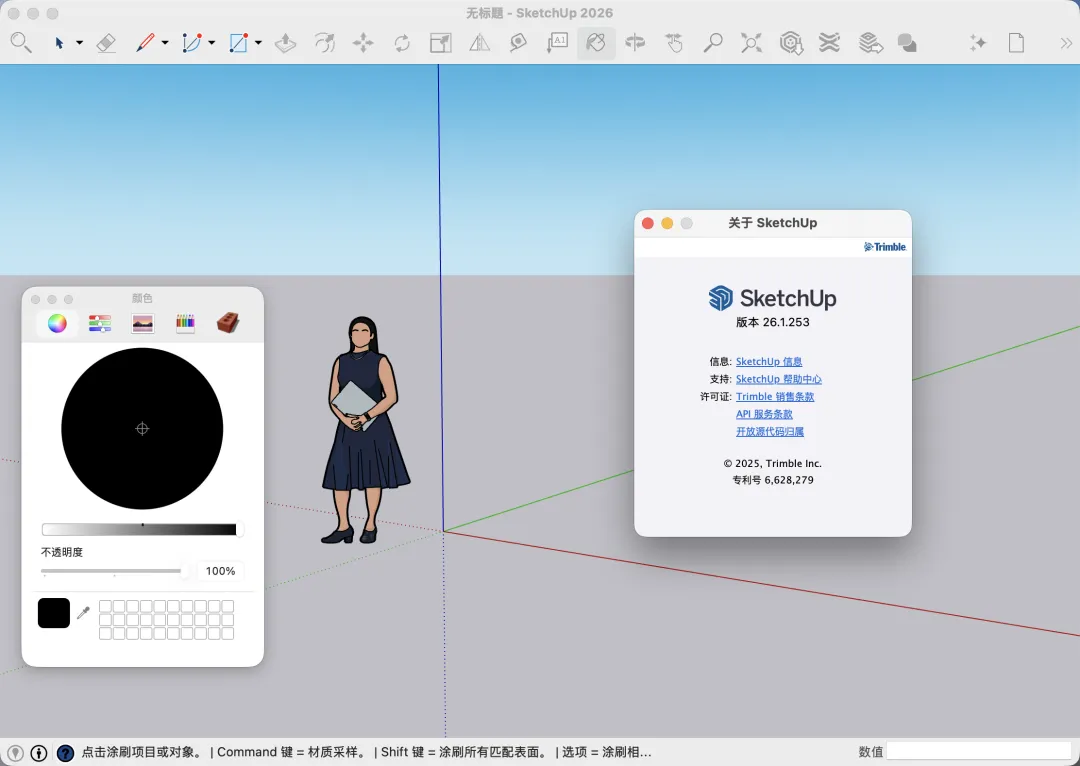Click the Paint Bucket tool
This screenshot has width=1080, height=766.
(596, 43)
